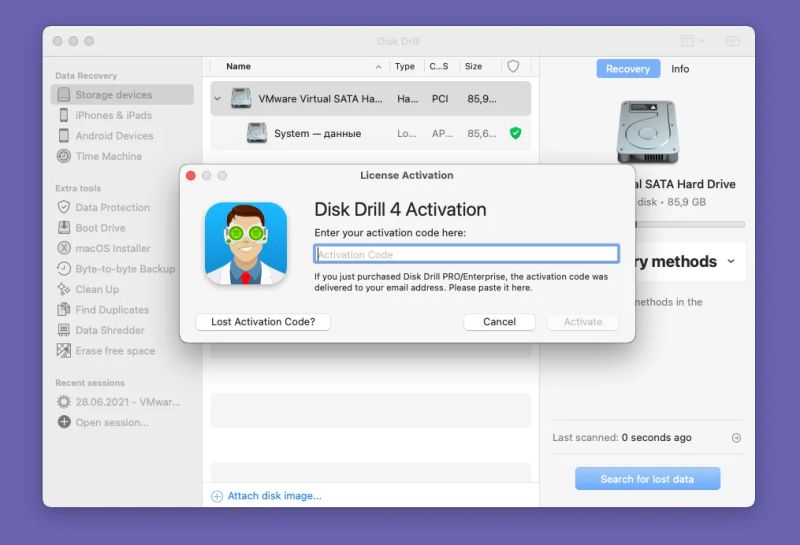800x545 pixels.
Task: Click the Type column header
Action: point(405,66)
